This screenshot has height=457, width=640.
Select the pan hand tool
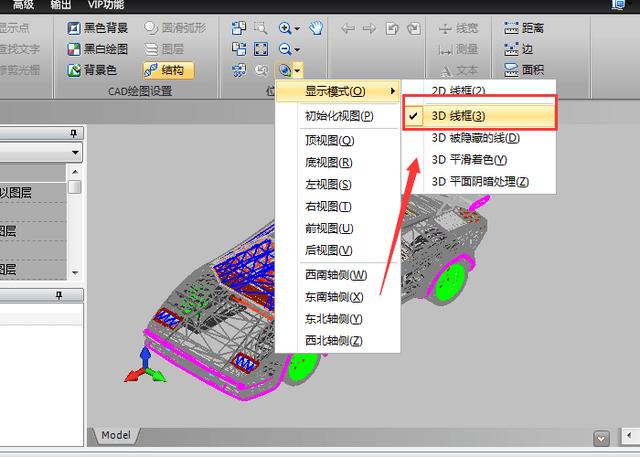(316, 28)
